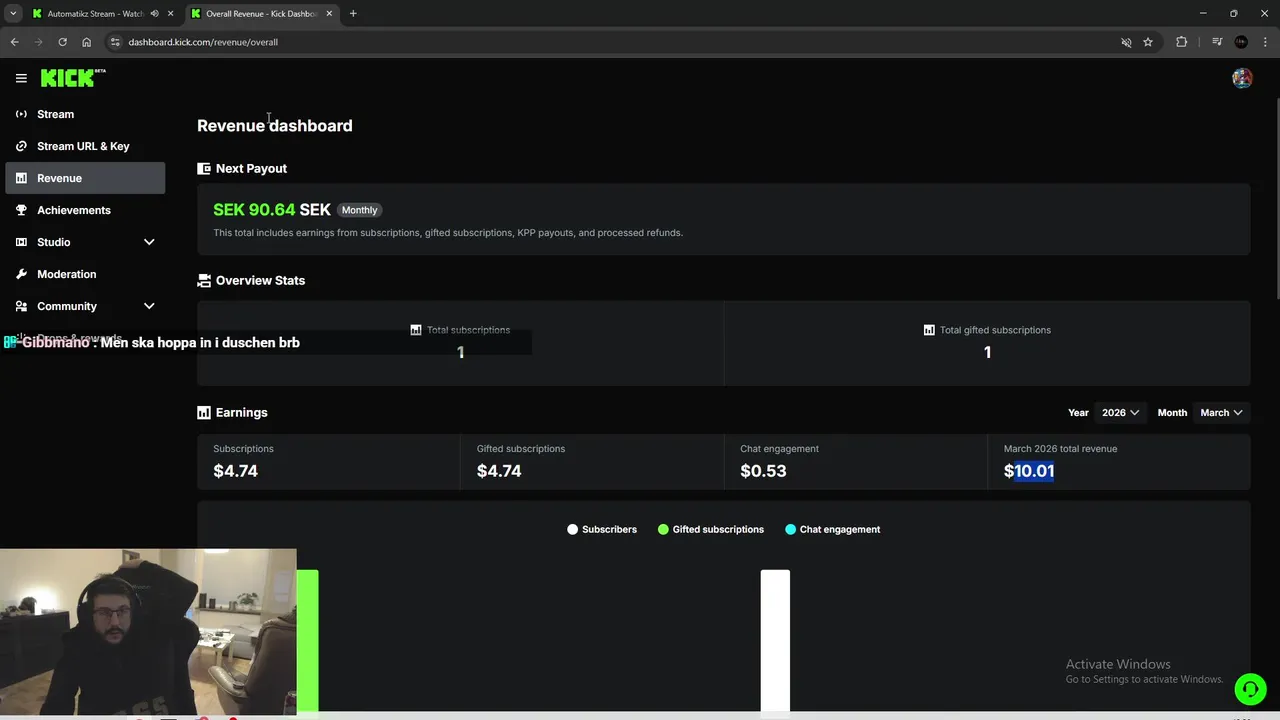The image size is (1280, 720).
Task: Click the white Subscribers chart bar
Action: [775, 640]
